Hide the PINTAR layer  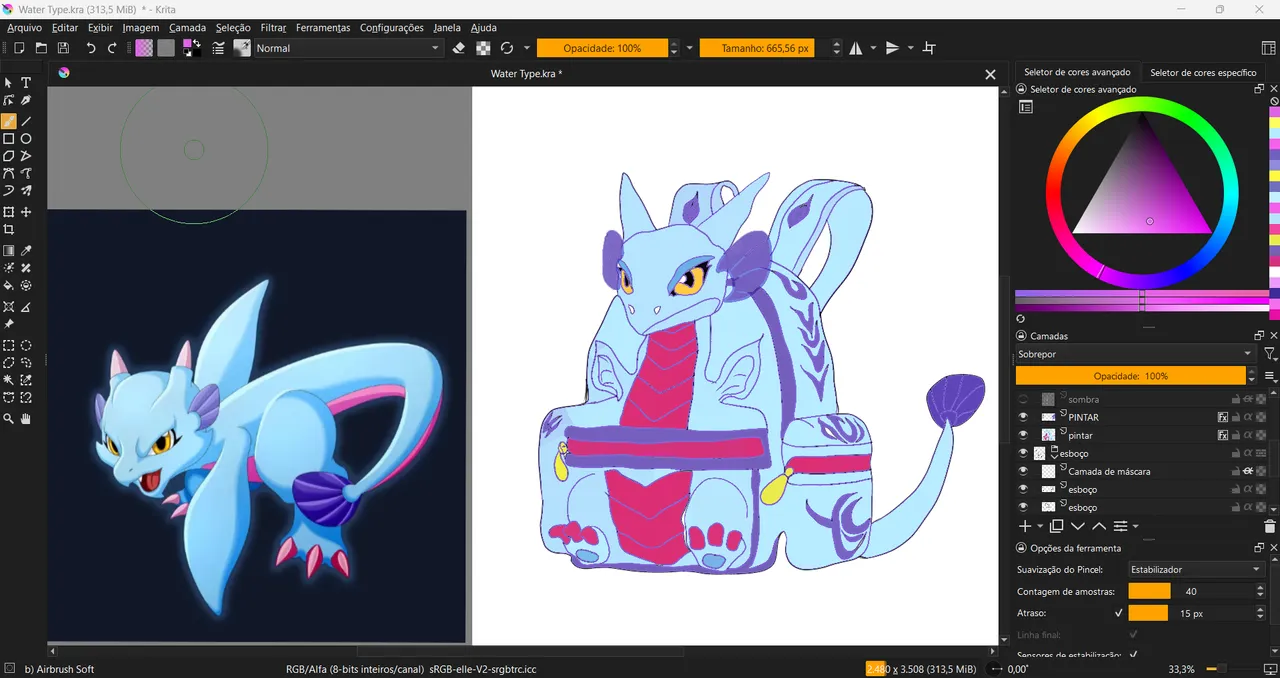tap(1022, 417)
